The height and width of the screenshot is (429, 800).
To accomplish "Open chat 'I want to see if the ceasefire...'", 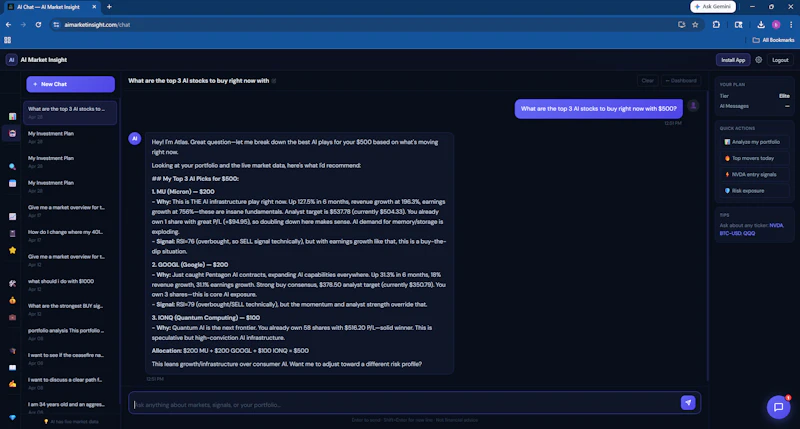I will coord(70,359).
